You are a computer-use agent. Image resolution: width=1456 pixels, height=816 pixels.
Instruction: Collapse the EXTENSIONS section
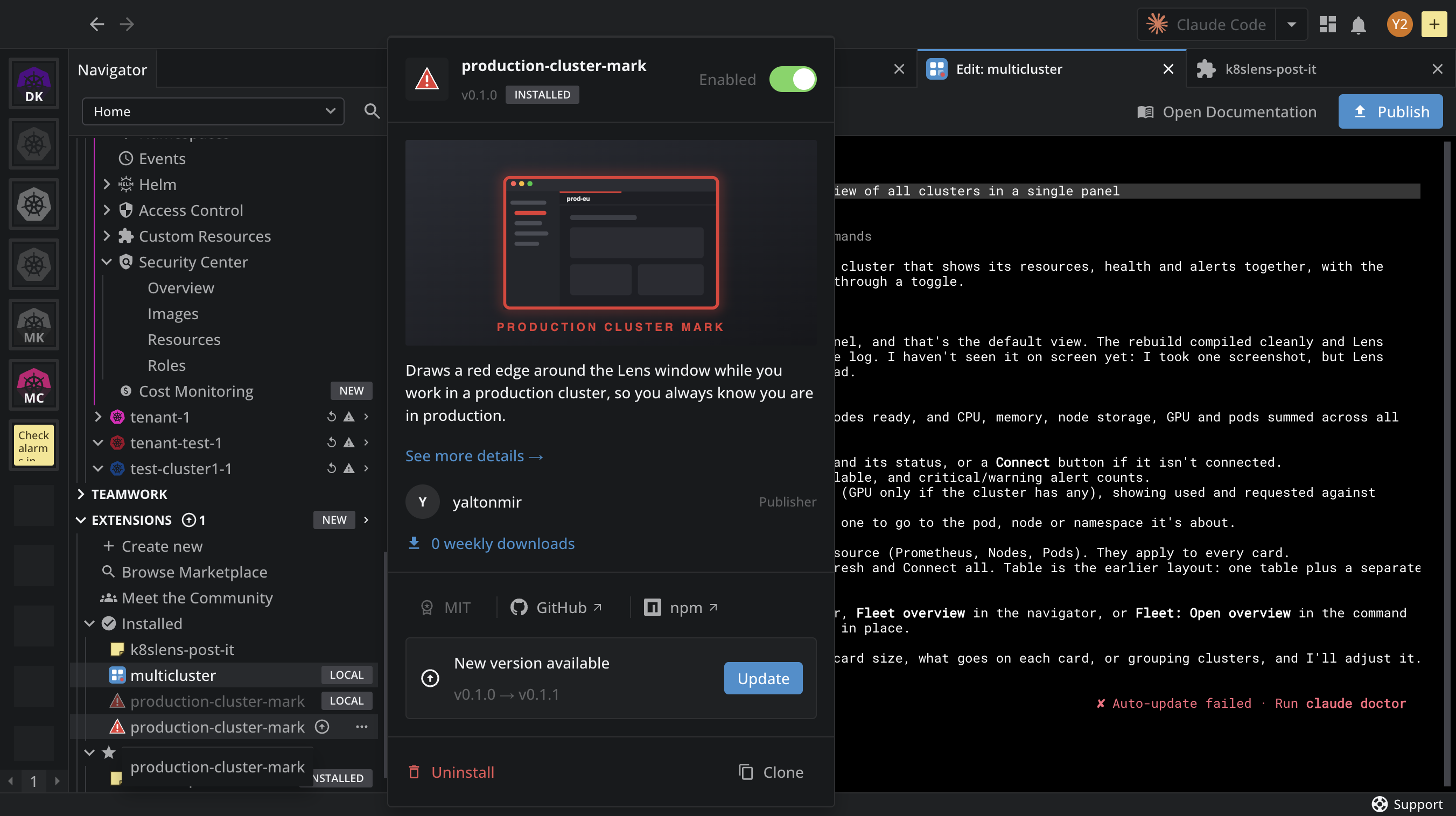pyautogui.click(x=80, y=520)
